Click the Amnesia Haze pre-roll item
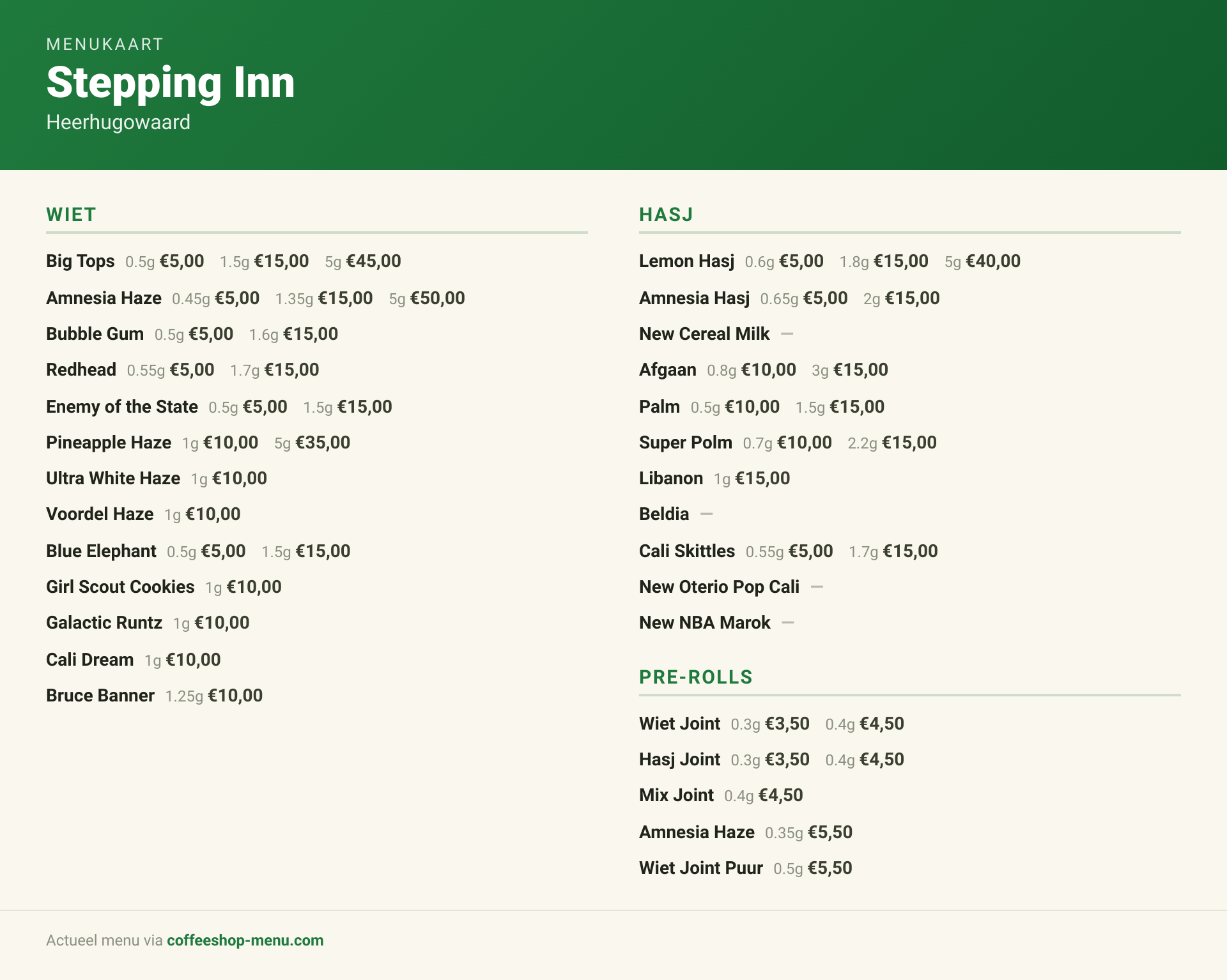1227x980 pixels. (x=697, y=832)
